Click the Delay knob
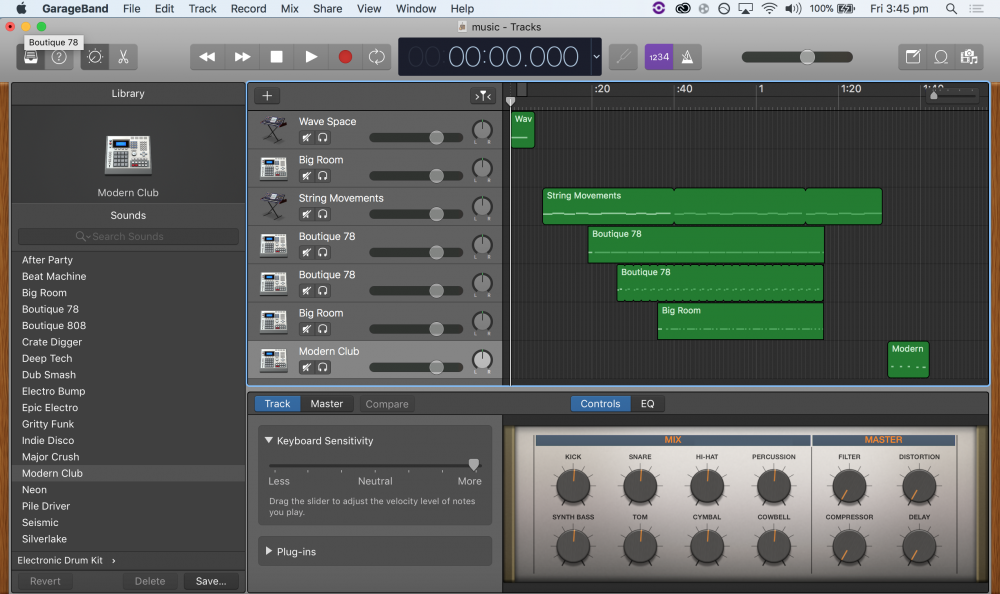 point(919,546)
